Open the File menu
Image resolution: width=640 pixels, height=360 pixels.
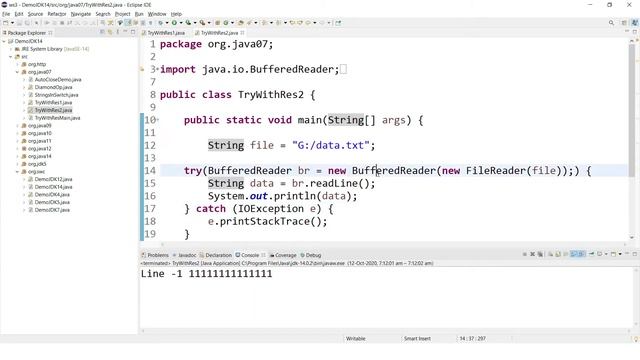click(6, 14)
